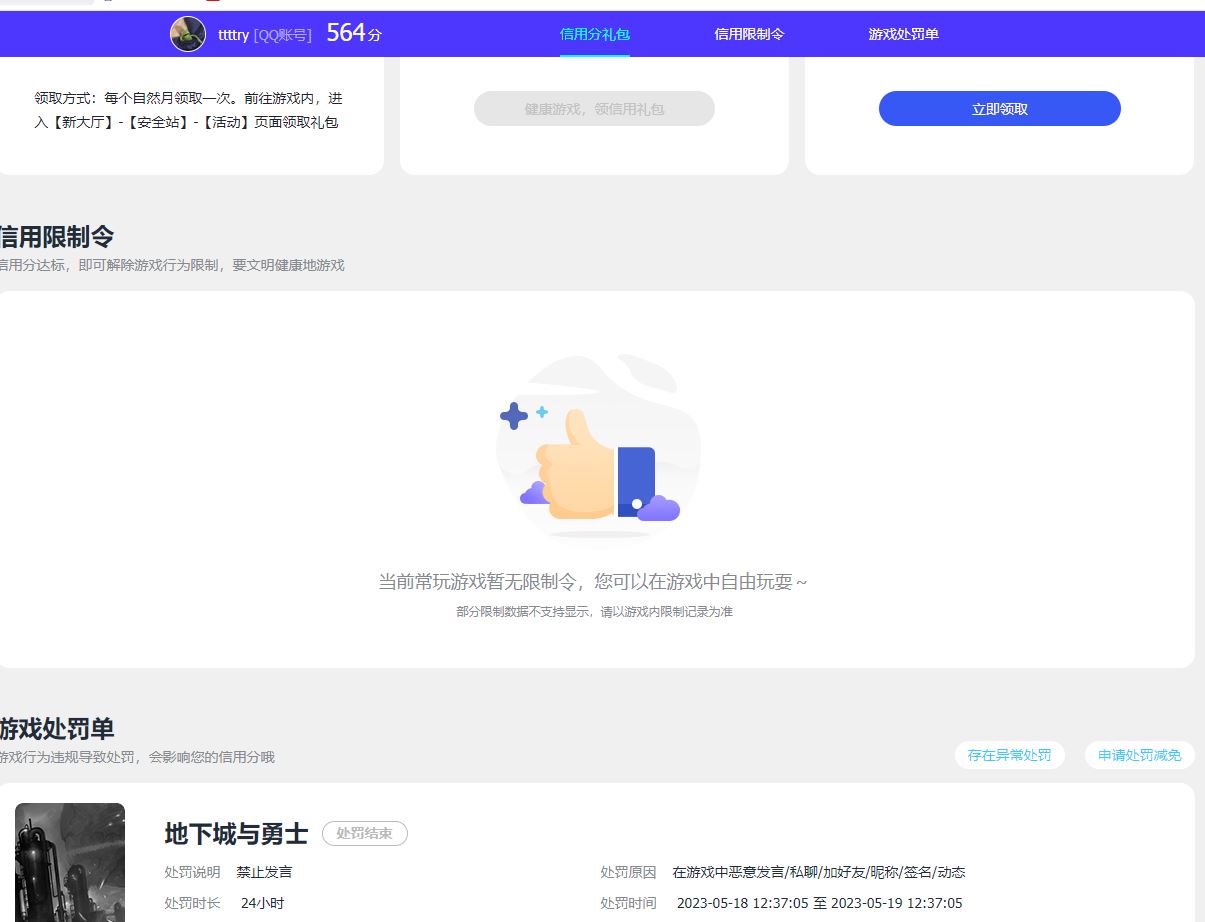Open the 地下城与勇士 game artwork thumbnail
Viewport: 1205px width, 922px height.
[x=69, y=860]
